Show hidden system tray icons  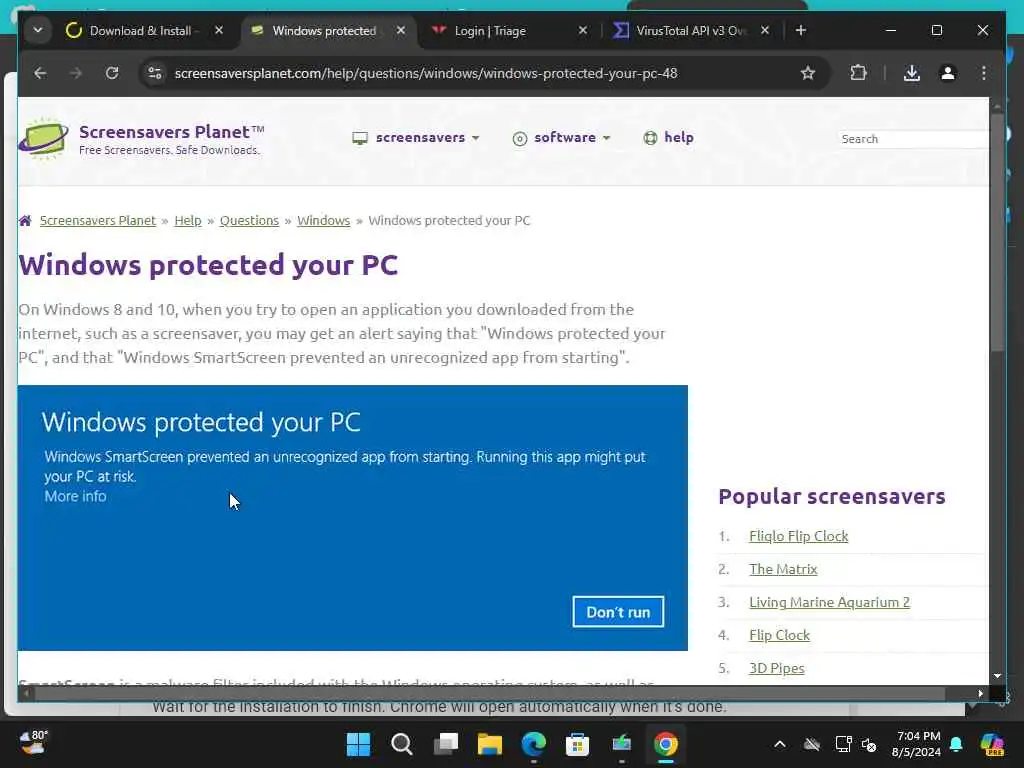coord(780,744)
